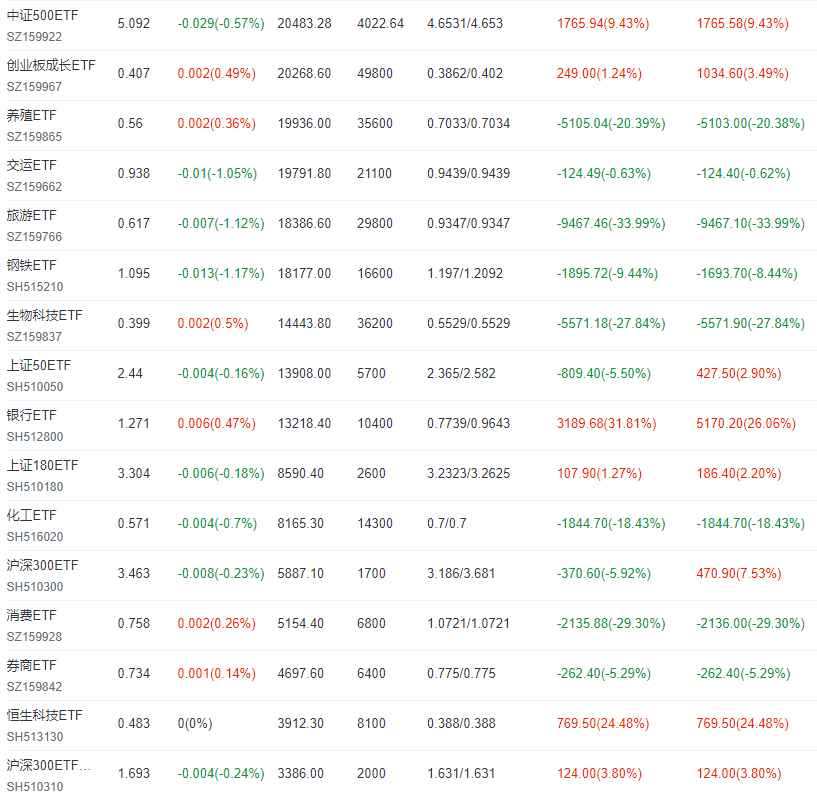Image resolution: width=817 pixels, height=796 pixels.
Task: Click the 消费ETF name
Action: 31,616
